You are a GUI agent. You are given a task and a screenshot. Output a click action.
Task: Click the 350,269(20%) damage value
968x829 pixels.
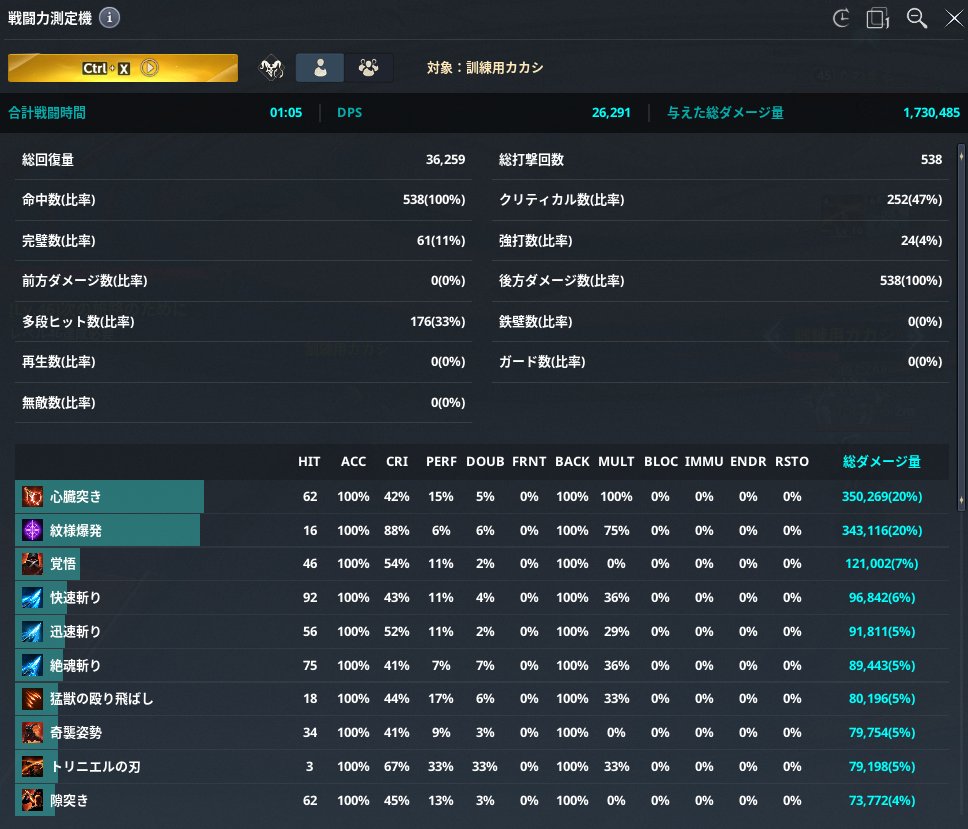coord(882,496)
